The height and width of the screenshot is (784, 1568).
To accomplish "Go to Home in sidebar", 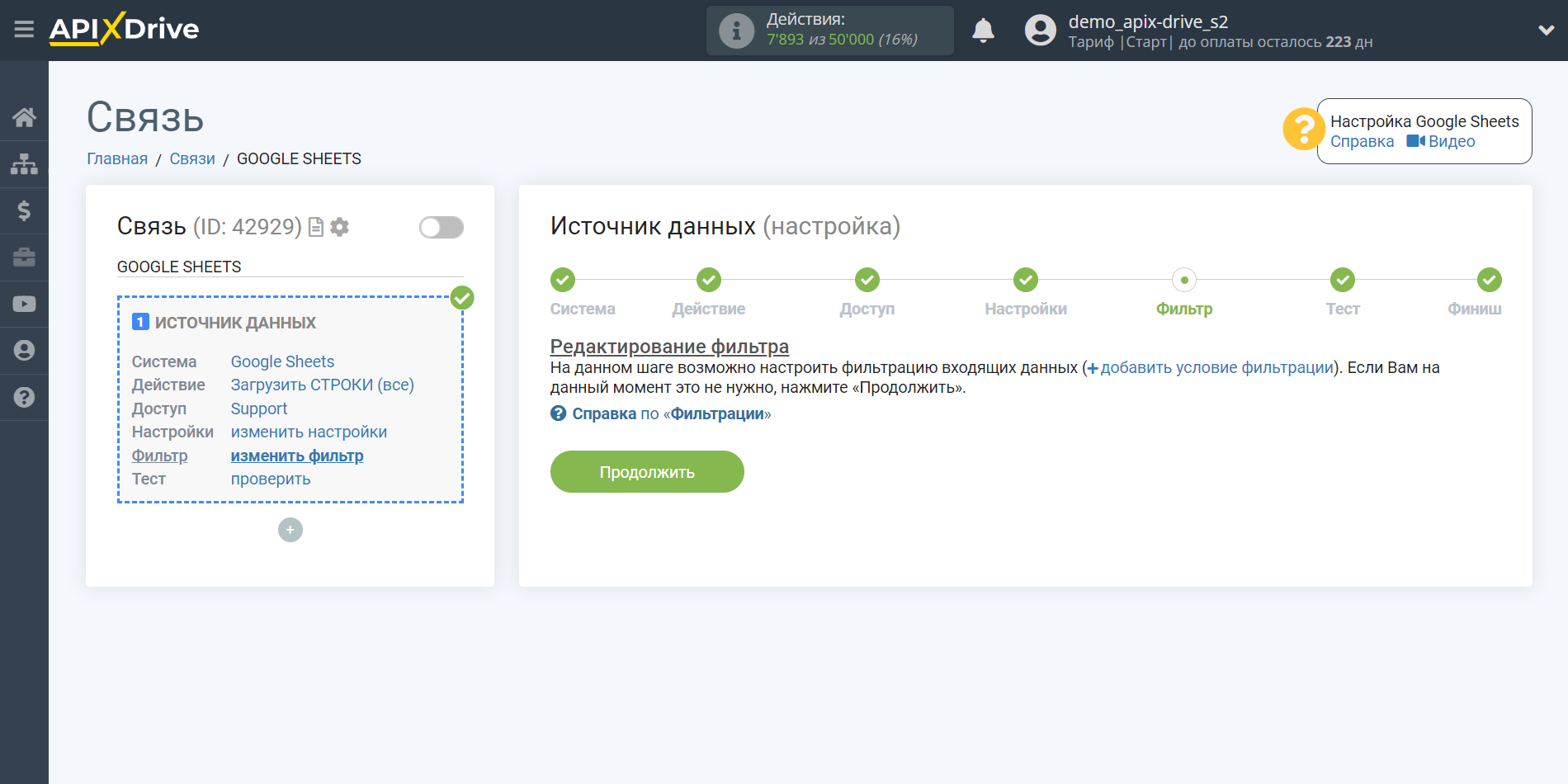I will click(x=24, y=117).
